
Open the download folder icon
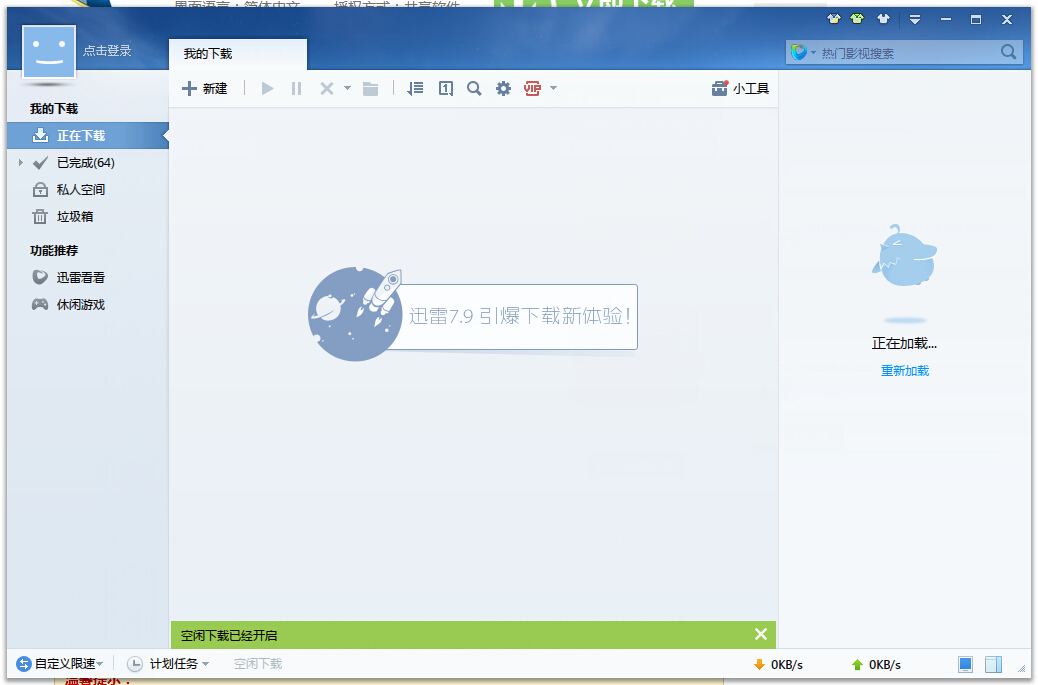pos(371,89)
